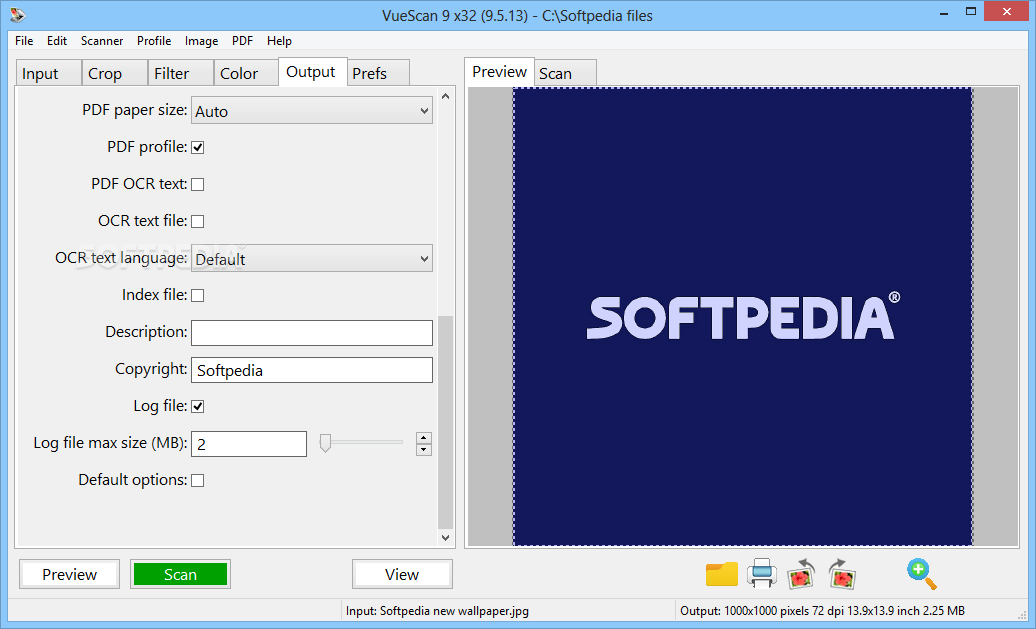
Task: Select the Preview tab in right pane
Action: click(x=500, y=72)
